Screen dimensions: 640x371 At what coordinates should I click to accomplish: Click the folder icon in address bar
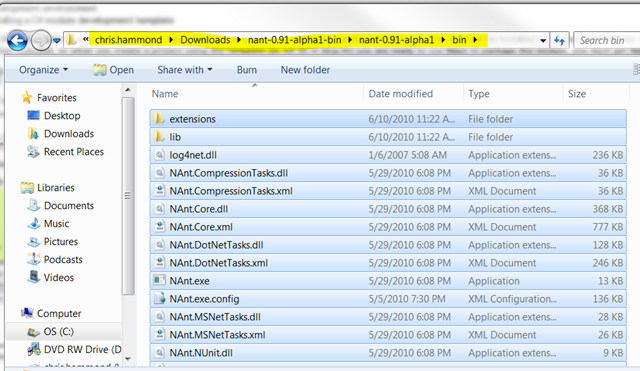pyautogui.click(x=71, y=40)
